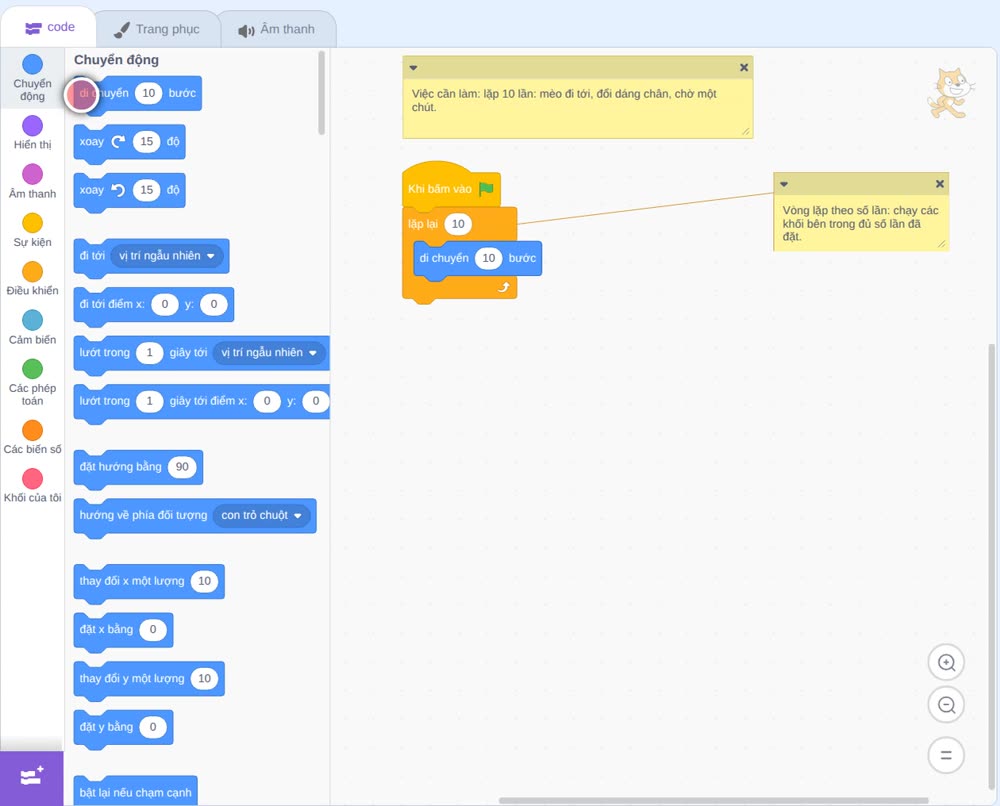Screen dimensions: 1000x806
Task: Zoom out the workspace
Action: pos(946,705)
